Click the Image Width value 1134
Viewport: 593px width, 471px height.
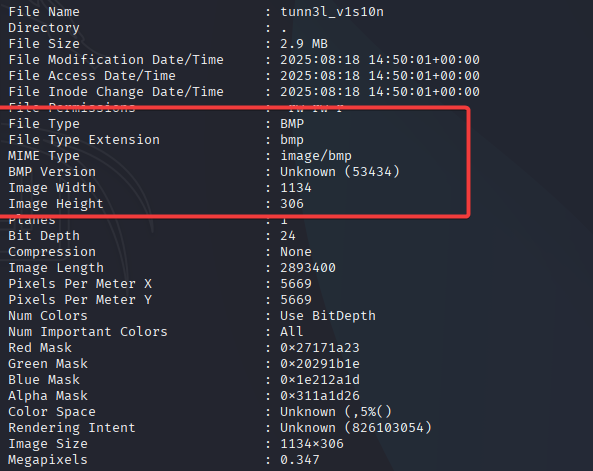pos(296,188)
